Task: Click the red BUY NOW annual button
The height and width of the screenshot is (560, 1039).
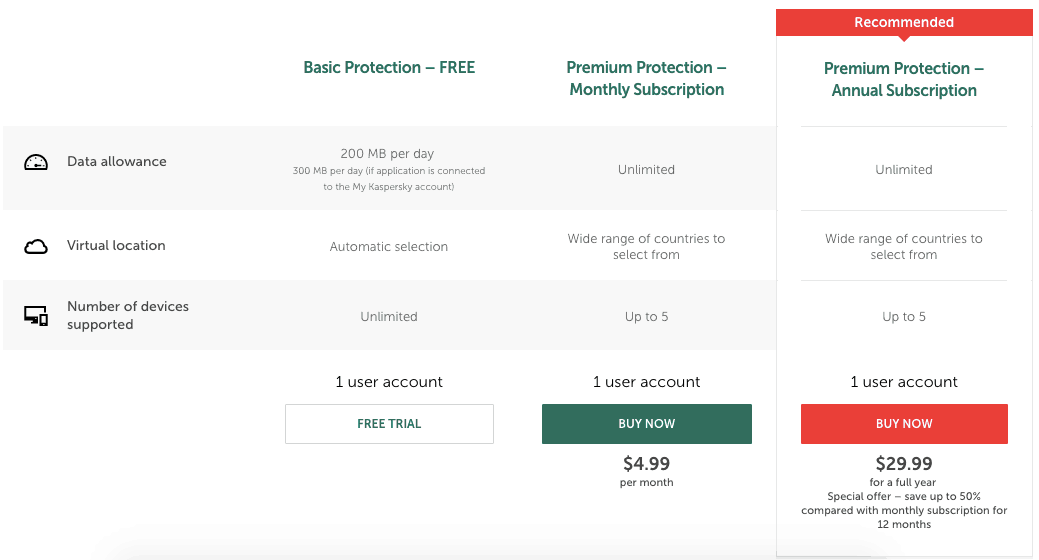Action: pos(904,423)
